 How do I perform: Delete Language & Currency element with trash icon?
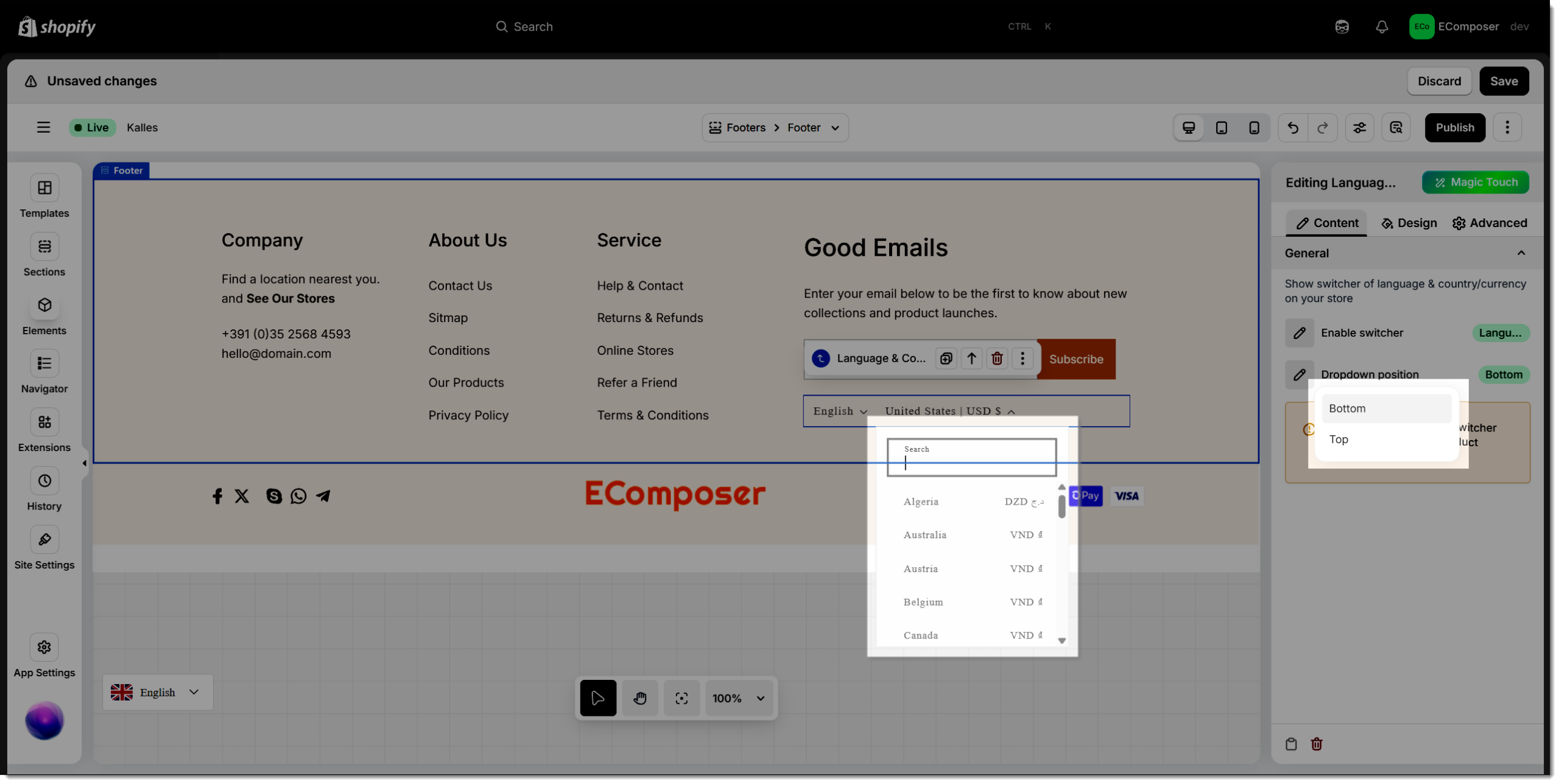point(997,359)
